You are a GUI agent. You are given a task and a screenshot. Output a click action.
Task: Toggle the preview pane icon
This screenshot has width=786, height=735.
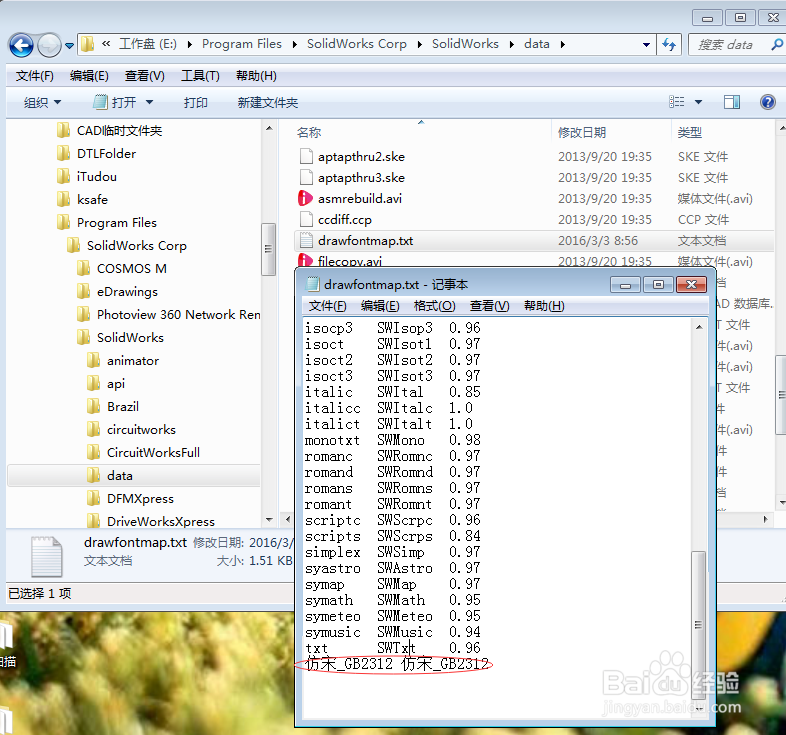[x=732, y=102]
